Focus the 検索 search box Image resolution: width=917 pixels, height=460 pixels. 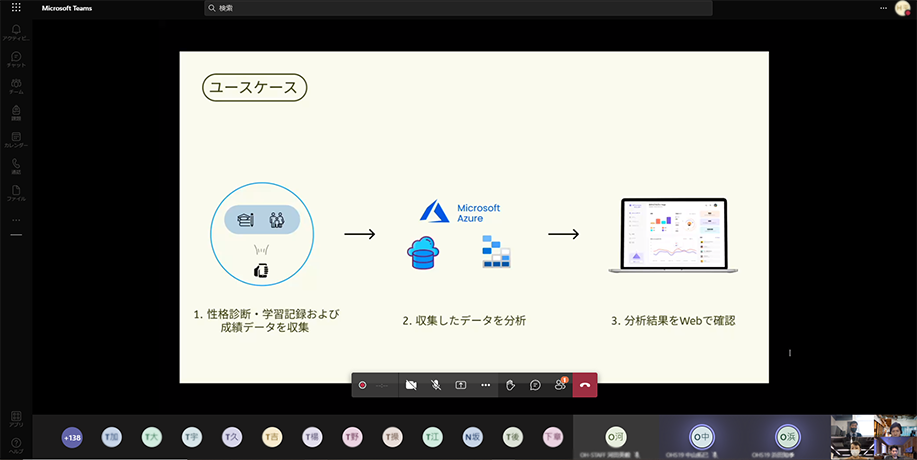point(458,8)
